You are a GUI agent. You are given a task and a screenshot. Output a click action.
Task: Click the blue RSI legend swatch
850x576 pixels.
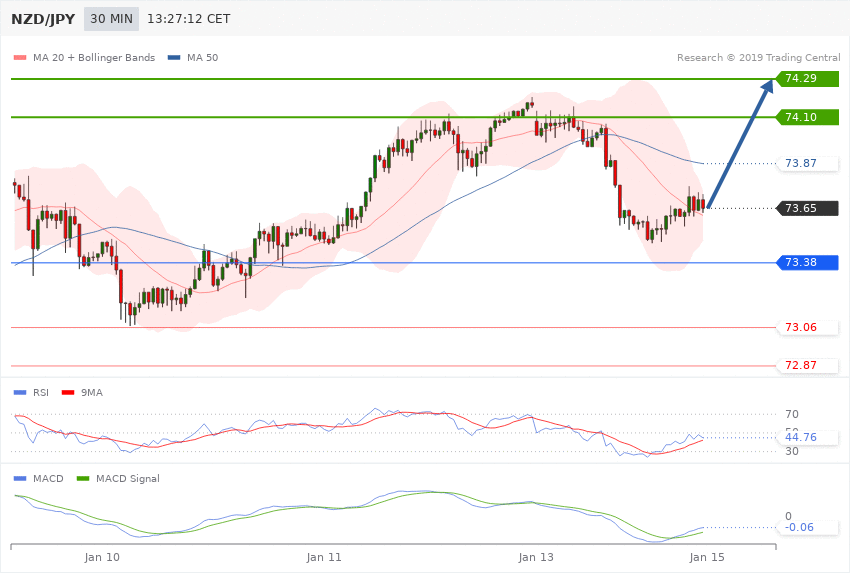point(20,393)
